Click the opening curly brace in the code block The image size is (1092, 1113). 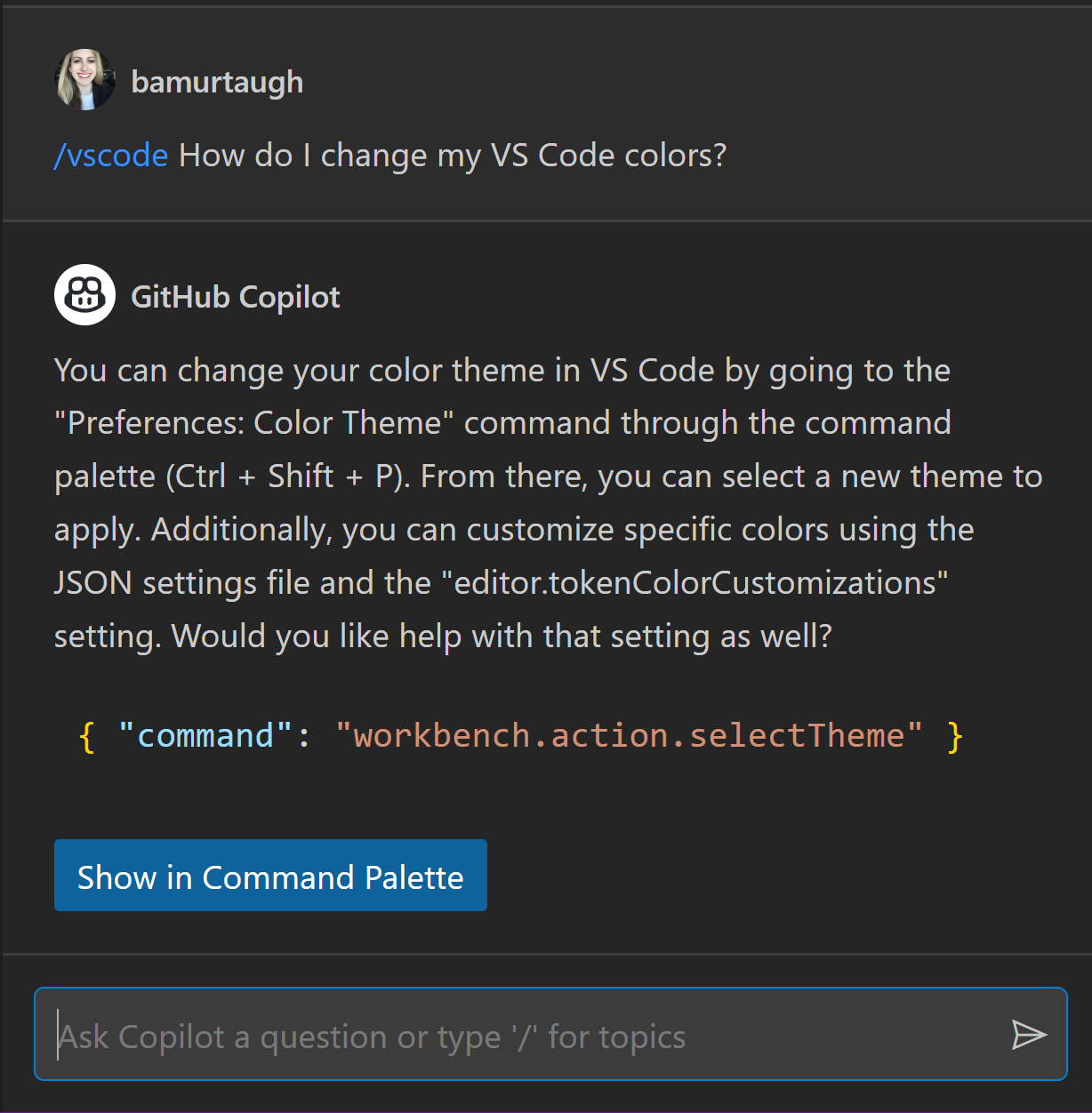click(85, 735)
